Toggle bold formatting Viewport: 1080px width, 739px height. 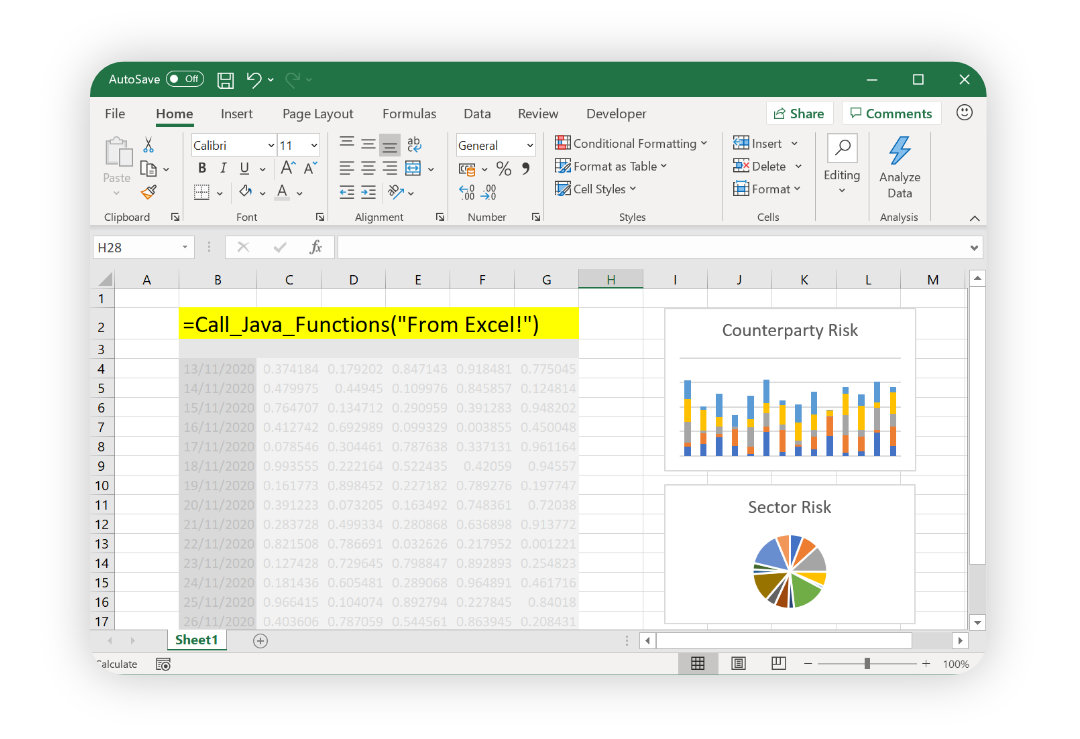[x=202, y=168]
